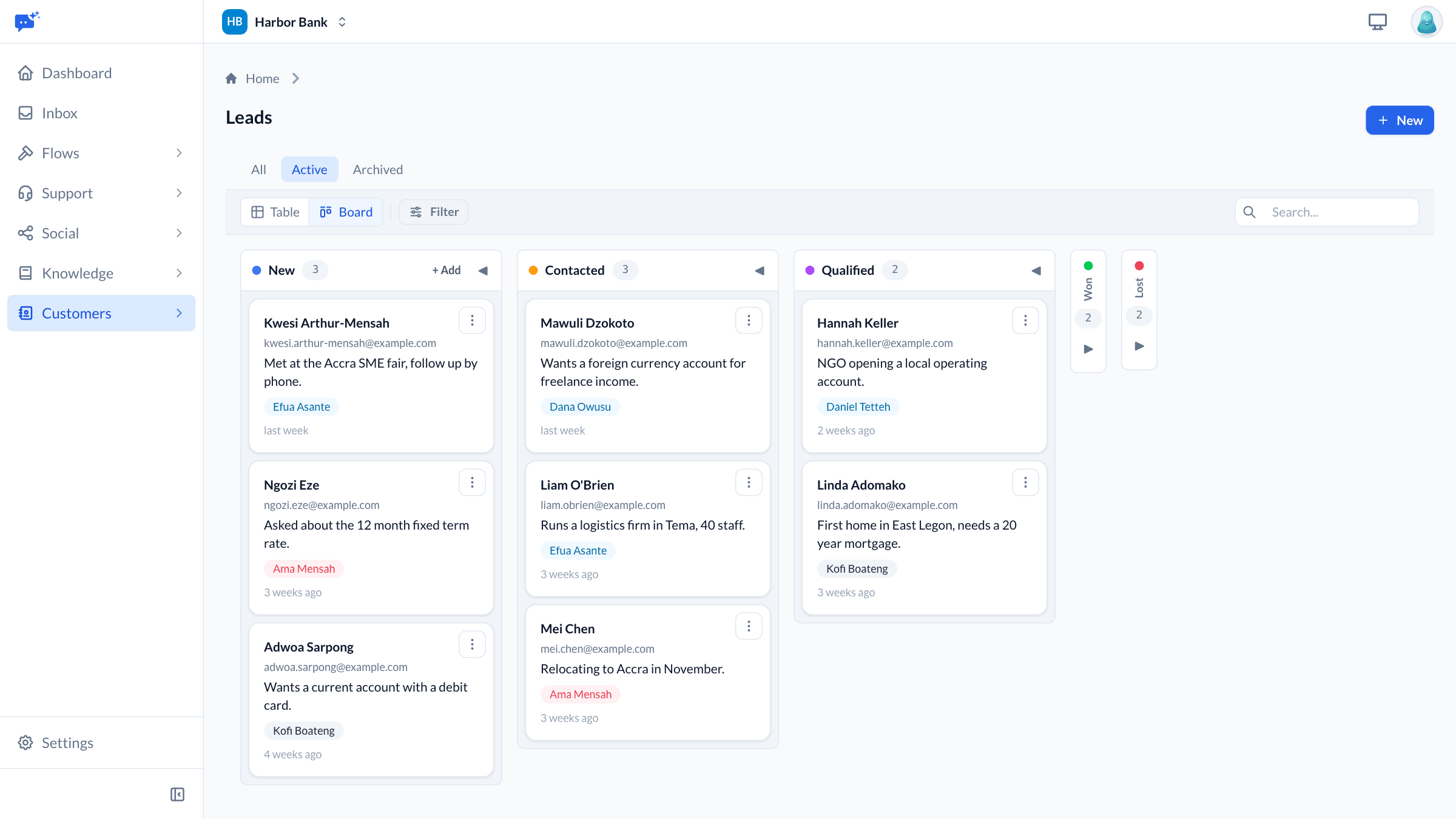The image size is (1456, 819).
Task: Select the All leads tab
Action: 258,169
